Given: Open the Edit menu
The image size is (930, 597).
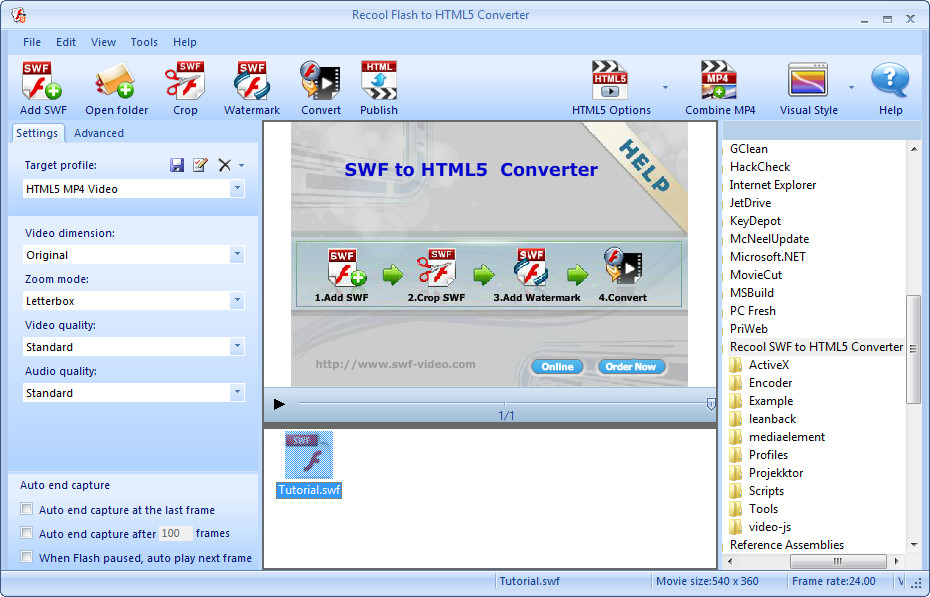Looking at the screenshot, I should [66, 42].
